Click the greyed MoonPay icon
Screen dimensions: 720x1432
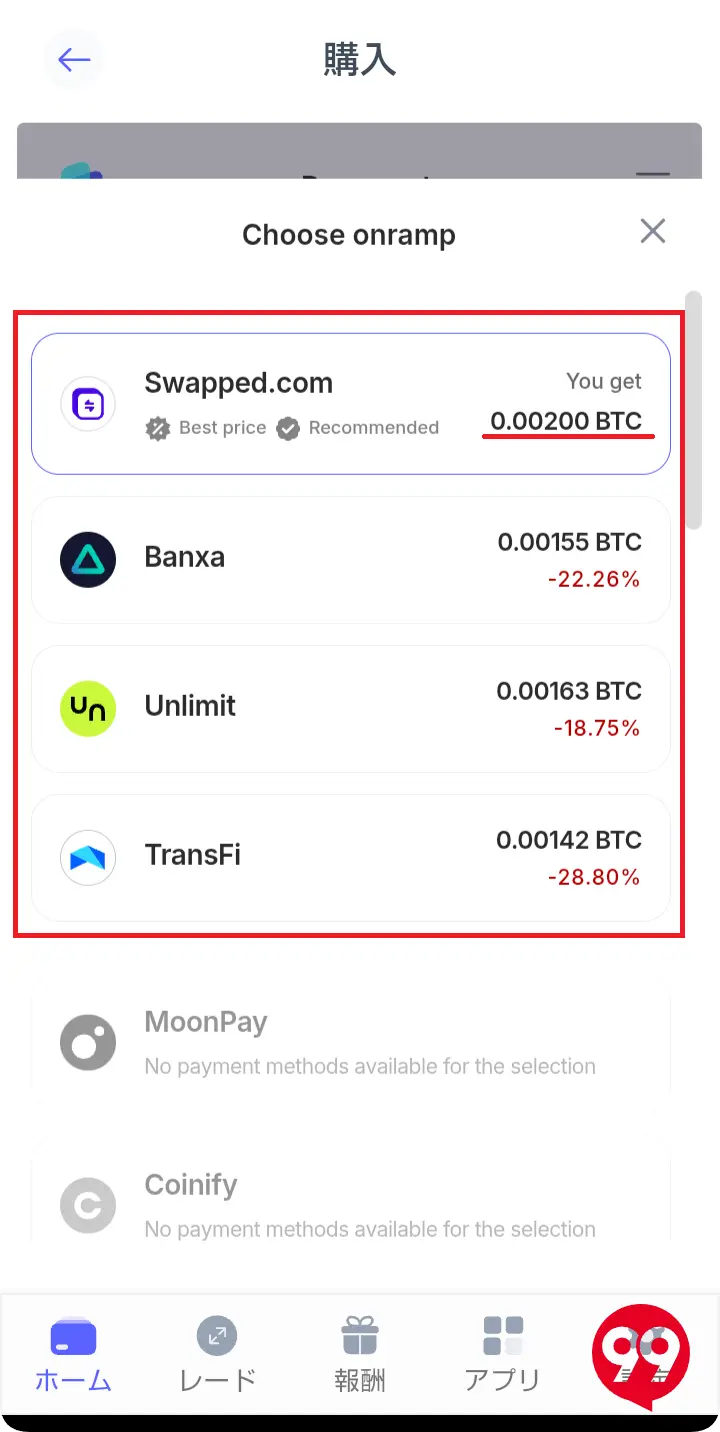tap(88, 1042)
